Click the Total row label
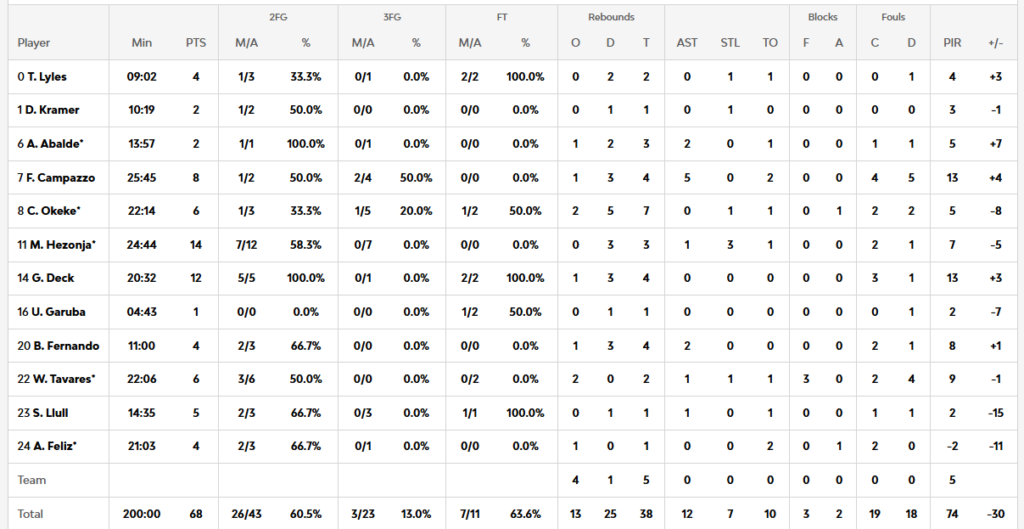Viewport: 1024px width, 529px height. [32, 514]
